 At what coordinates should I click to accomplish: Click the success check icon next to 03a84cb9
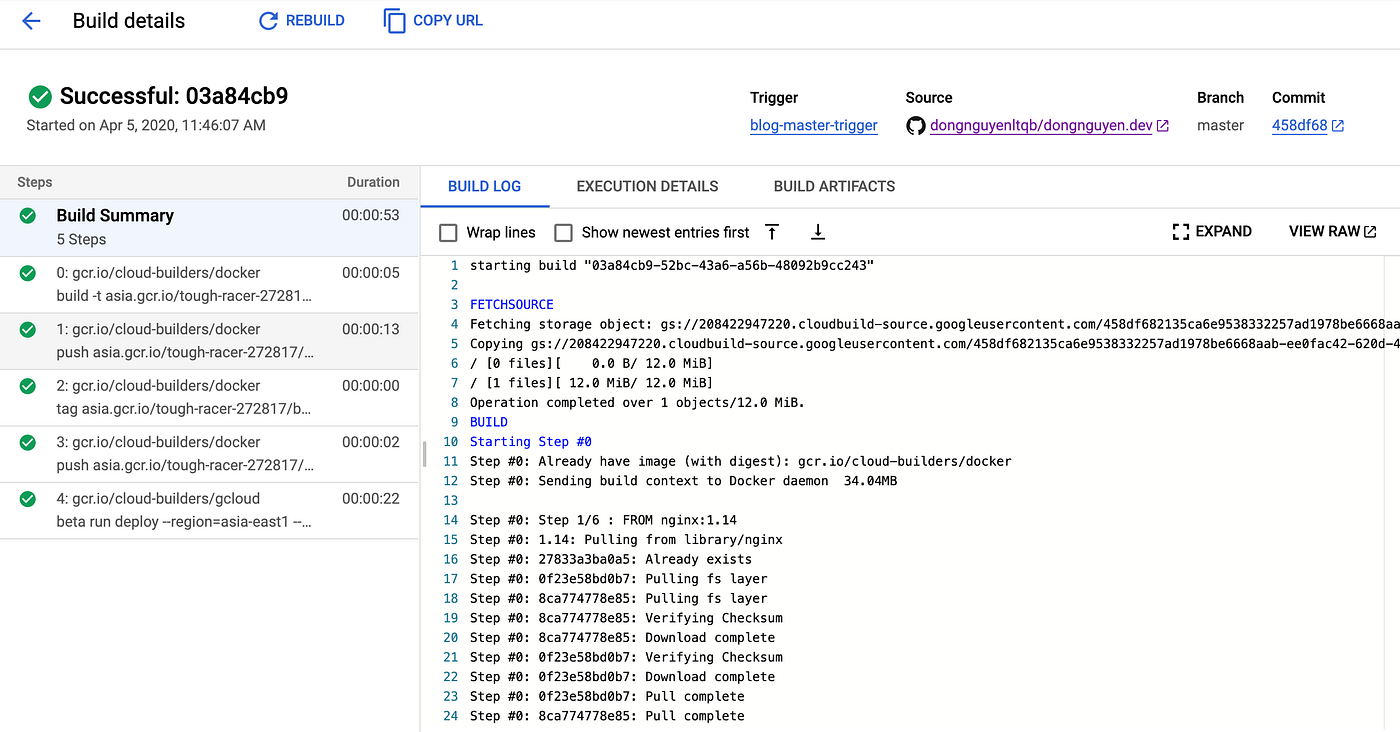coord(40,97)
